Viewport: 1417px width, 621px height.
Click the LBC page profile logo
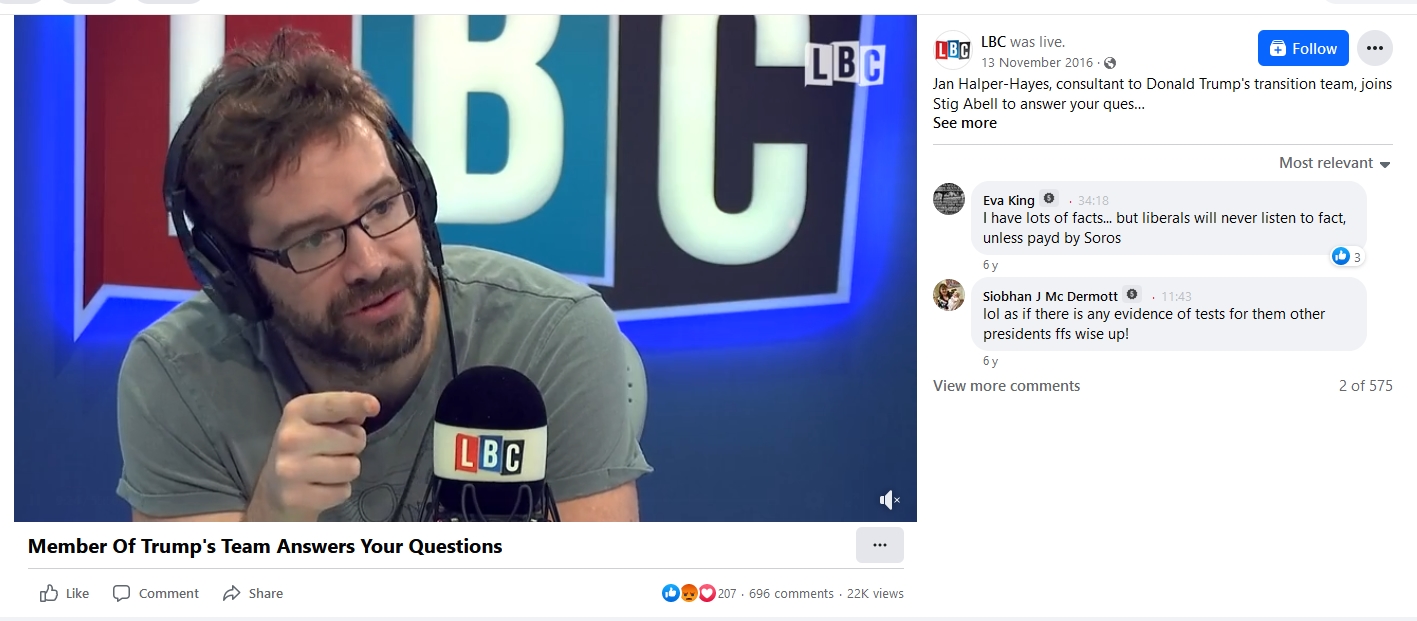[952, 49]
